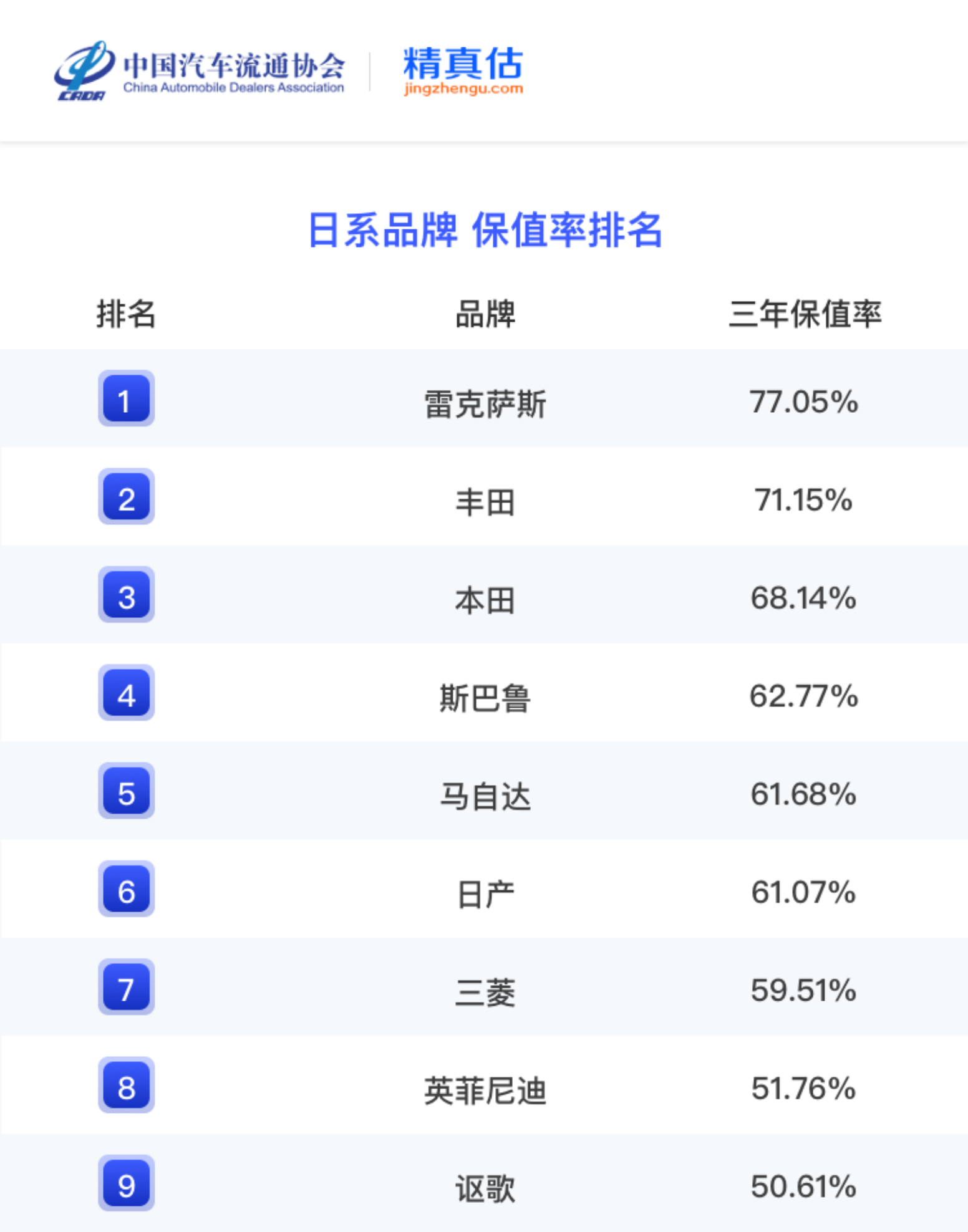Select the rank 1 badge
968x1232 pixels.
pos(126,398)
